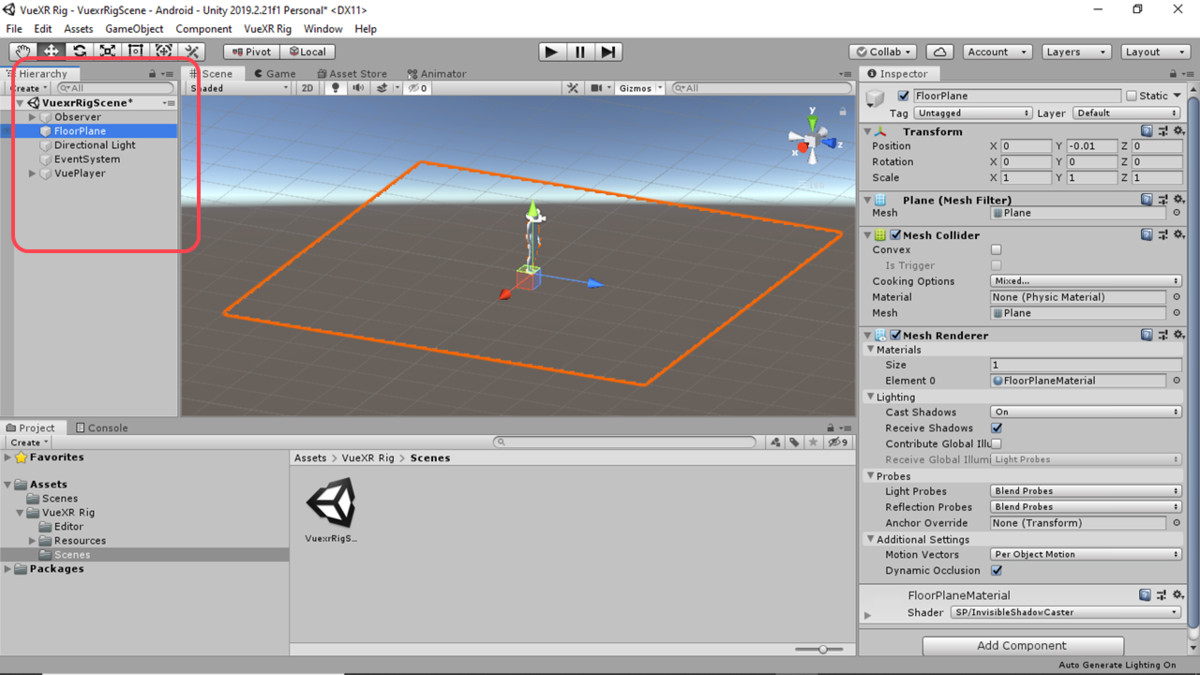Image resolution: width=1200 pixels, height=675 pixels.
Task: Open the Layers dropdown
Action: pos(1075,51)
